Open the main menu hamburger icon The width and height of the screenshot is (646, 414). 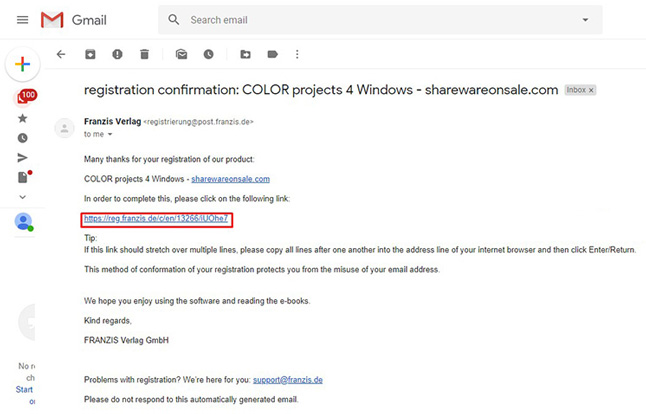(22, 20)
